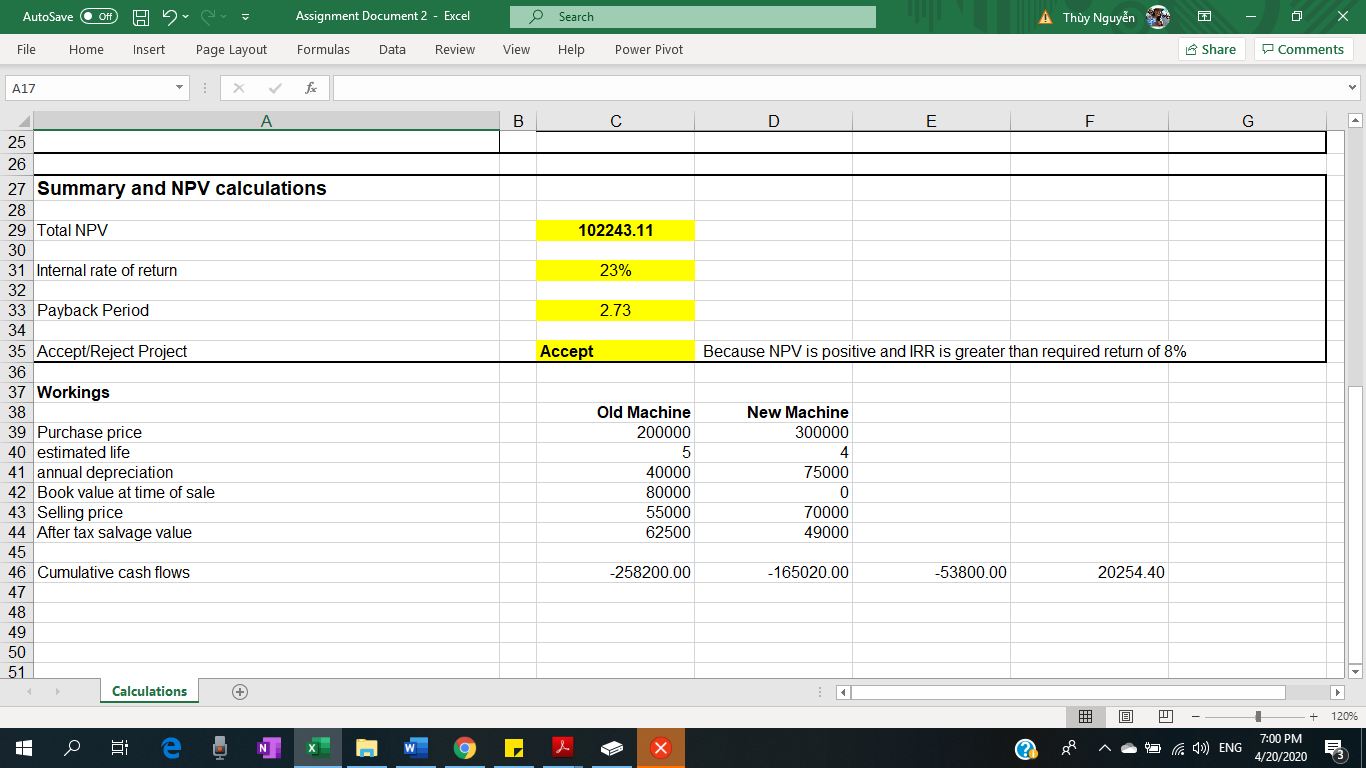Click the 120% zoom level
1366x768 pixels.
1344,717
